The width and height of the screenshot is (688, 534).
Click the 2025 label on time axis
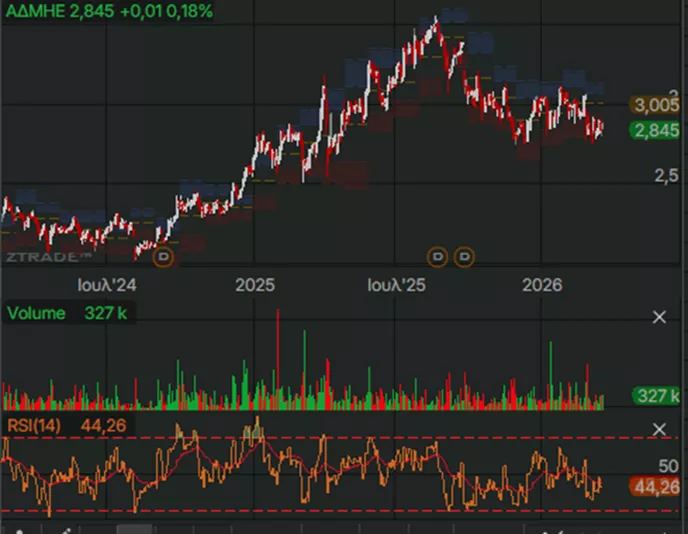click(255, 285)
